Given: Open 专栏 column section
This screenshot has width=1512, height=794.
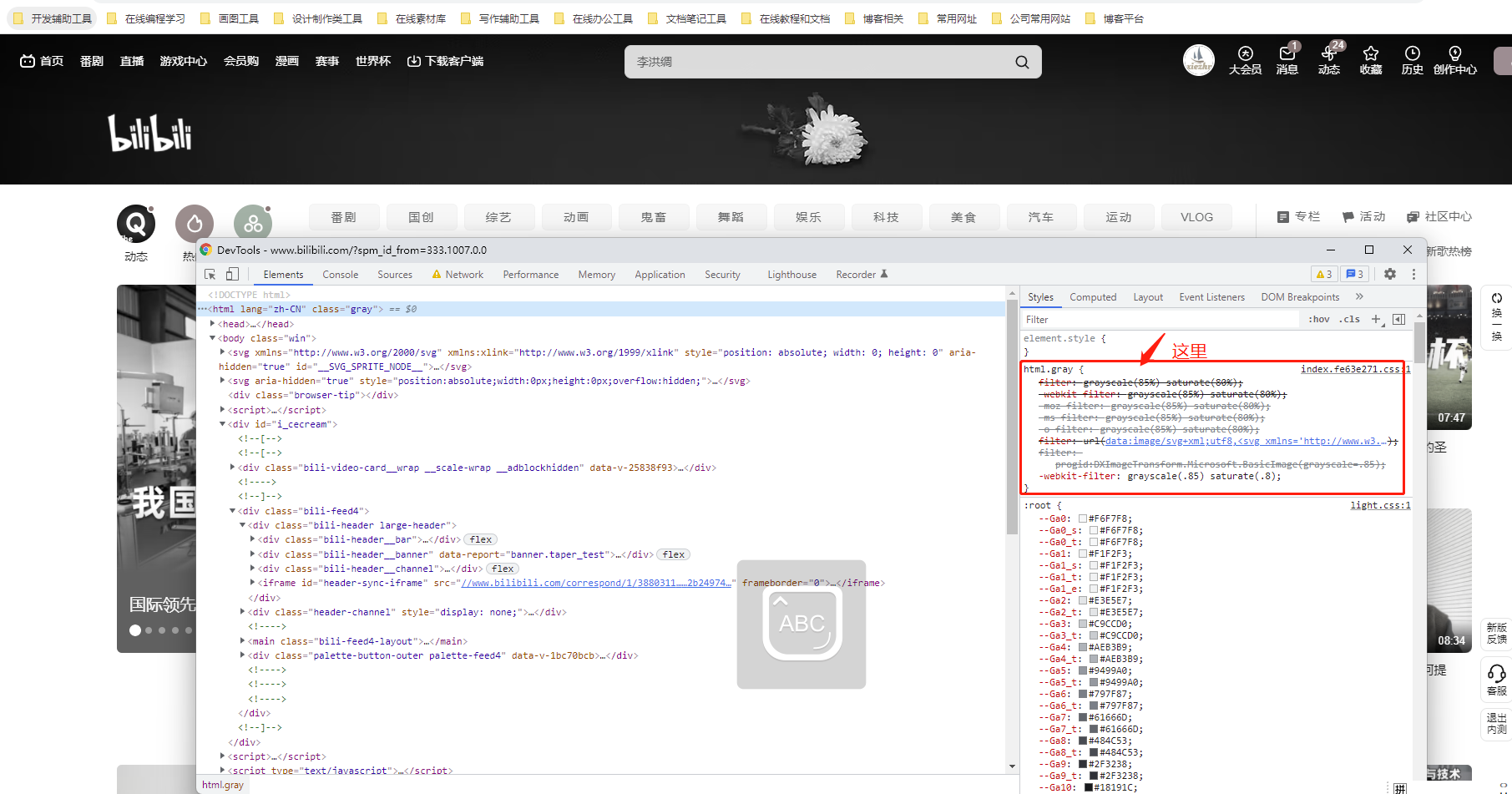Looking at the screenshot, I should pos(1299,217).
